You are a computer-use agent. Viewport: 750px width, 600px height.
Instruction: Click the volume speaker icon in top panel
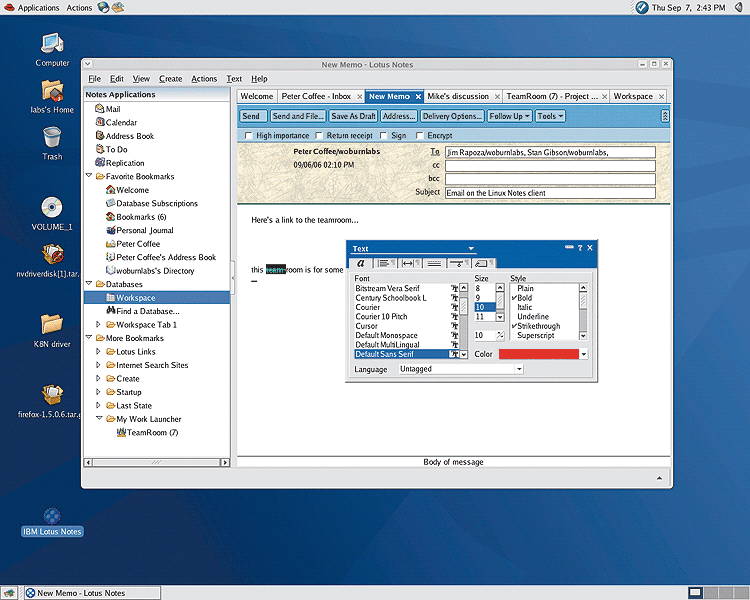739,7
